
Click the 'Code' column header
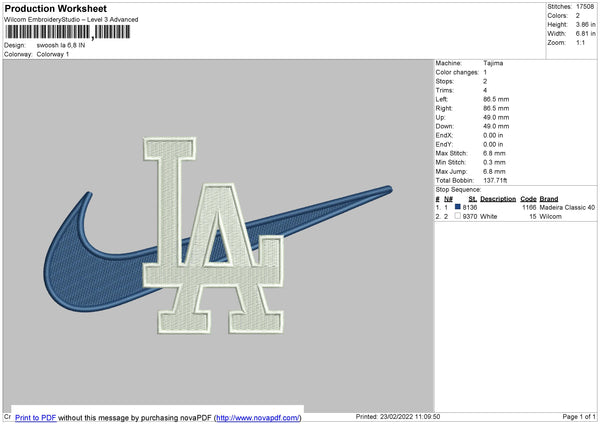pos(528,199)
